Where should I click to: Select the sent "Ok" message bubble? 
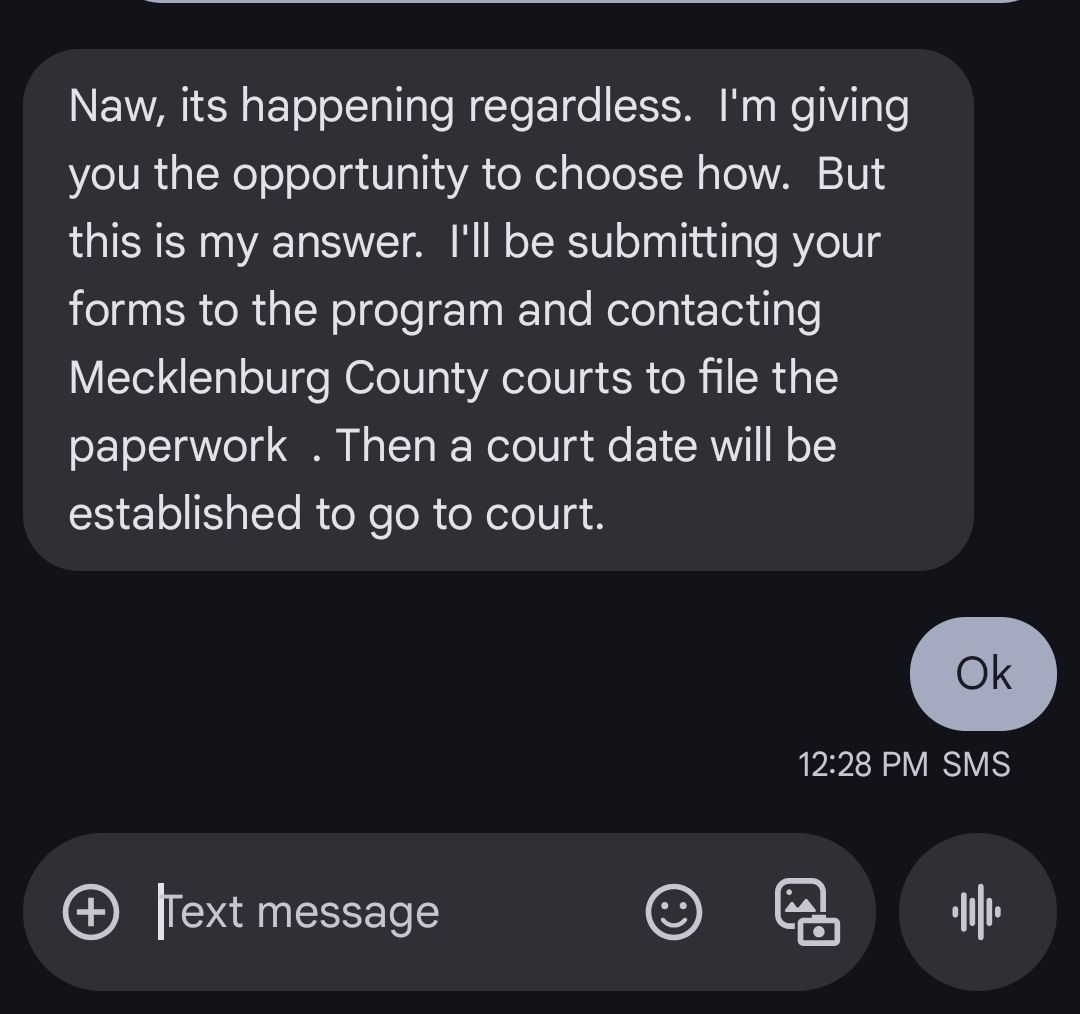coord(983,674)
